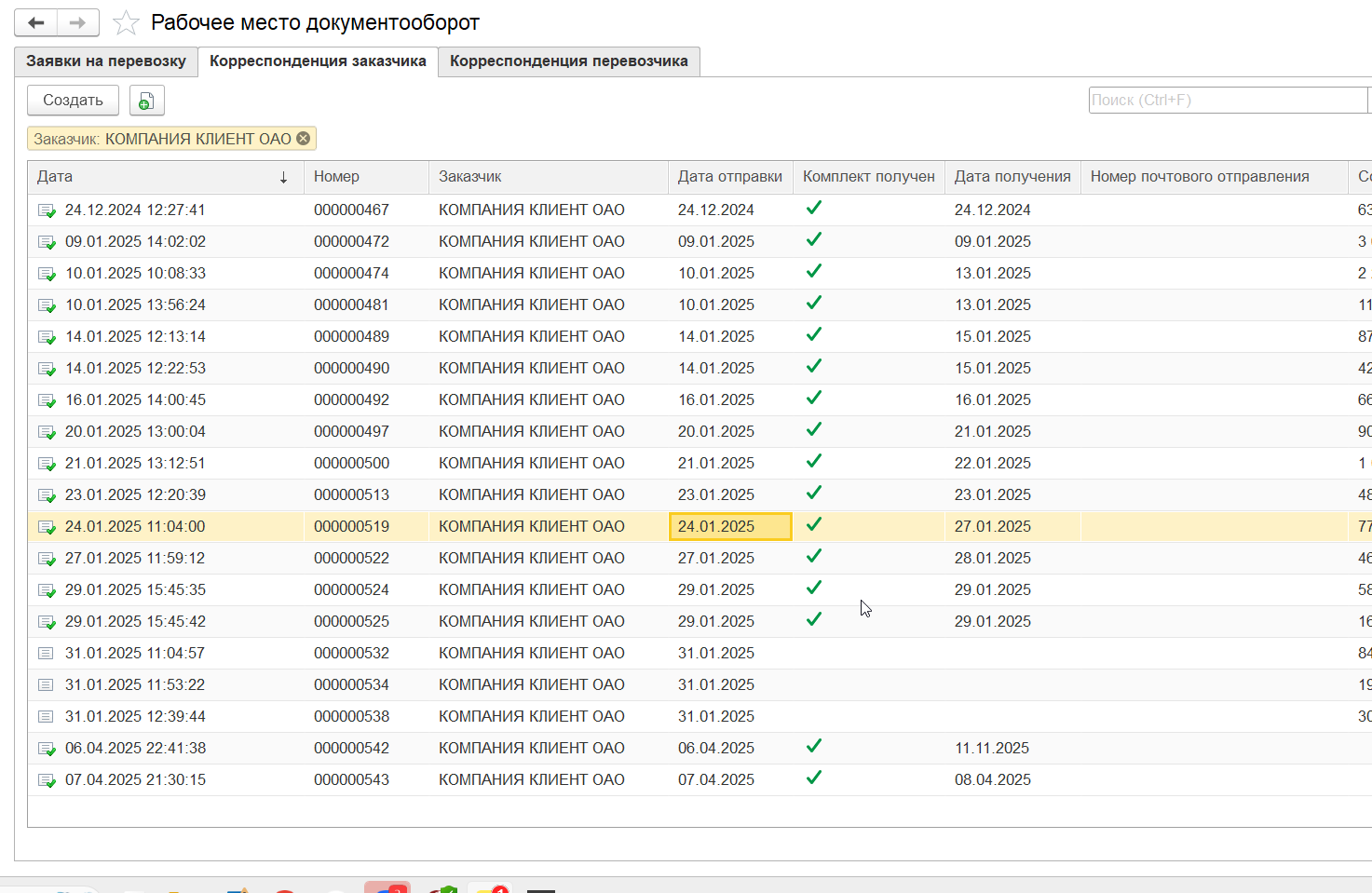
Task: Click Комплект получен checkmark in row 000000519
Action: coord(814,524)
